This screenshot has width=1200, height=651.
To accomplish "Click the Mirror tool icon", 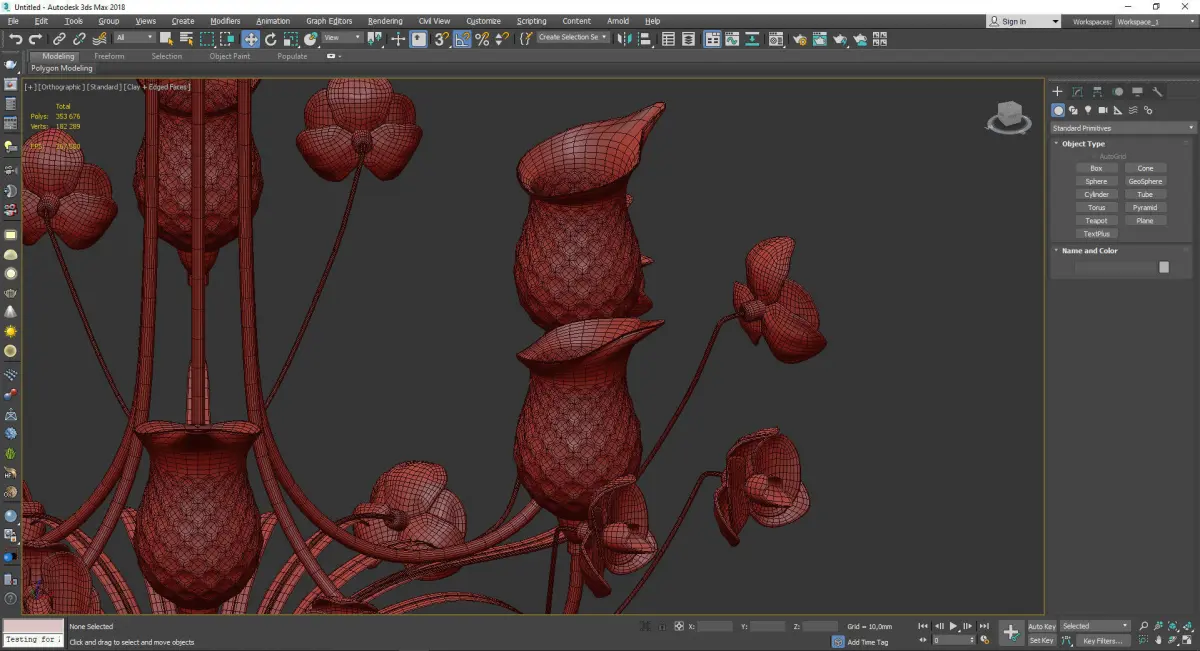I will tap(624, 39).
